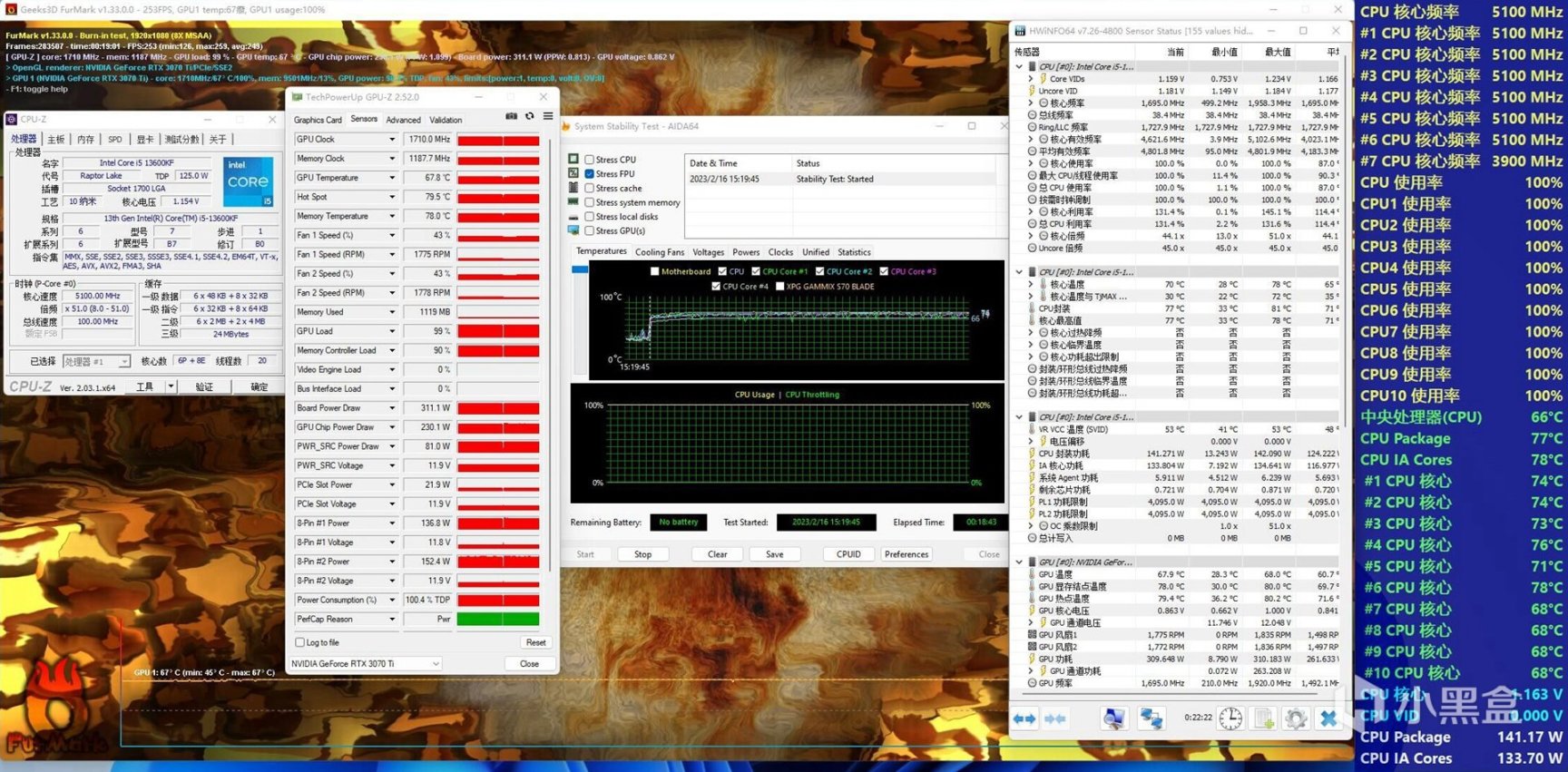
Task: Click the HWiNFO64 title bar icon
Action: 1020,31
